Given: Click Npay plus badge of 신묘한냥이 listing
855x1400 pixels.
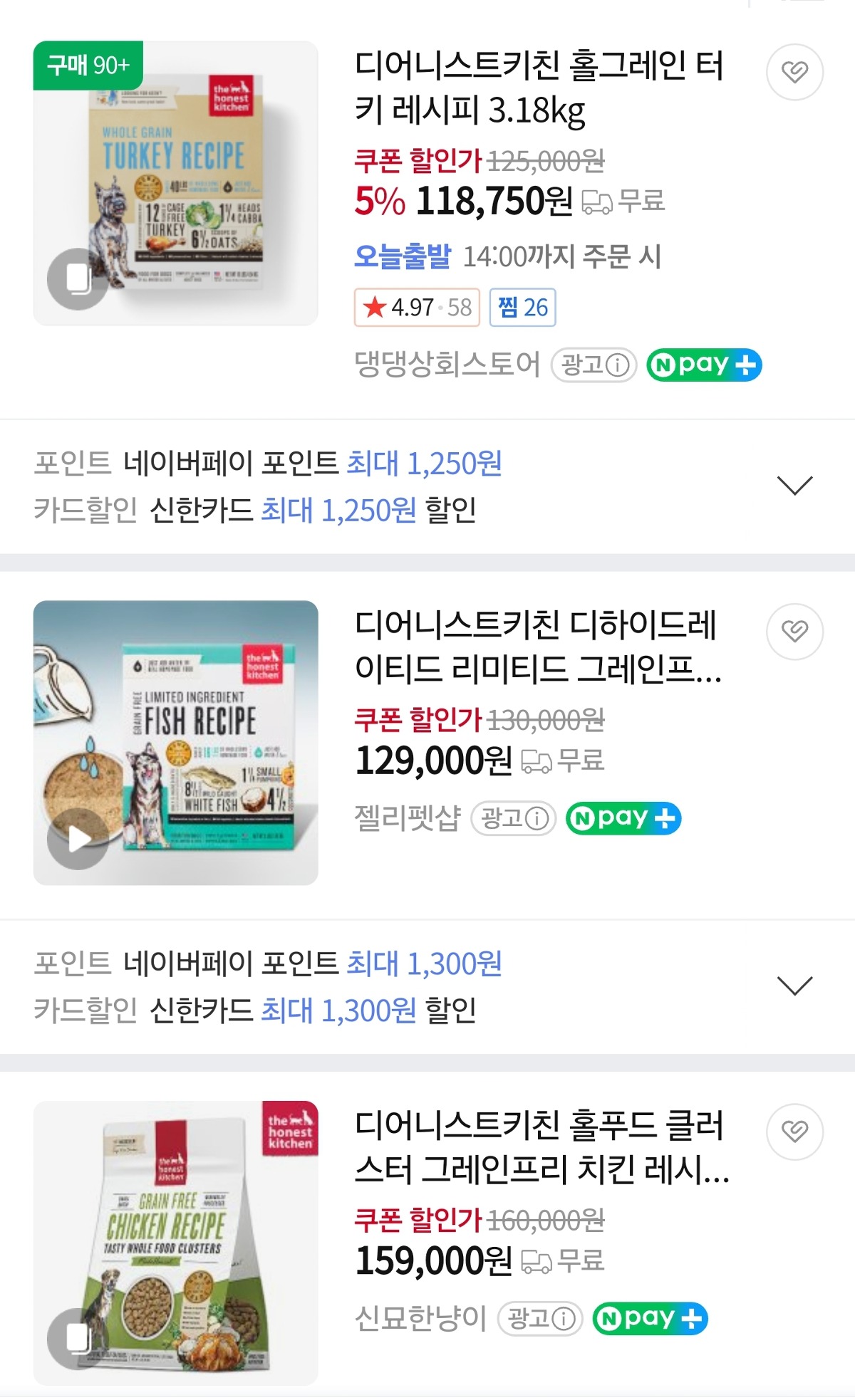Looking at the screenshot, I should 650,1319.
